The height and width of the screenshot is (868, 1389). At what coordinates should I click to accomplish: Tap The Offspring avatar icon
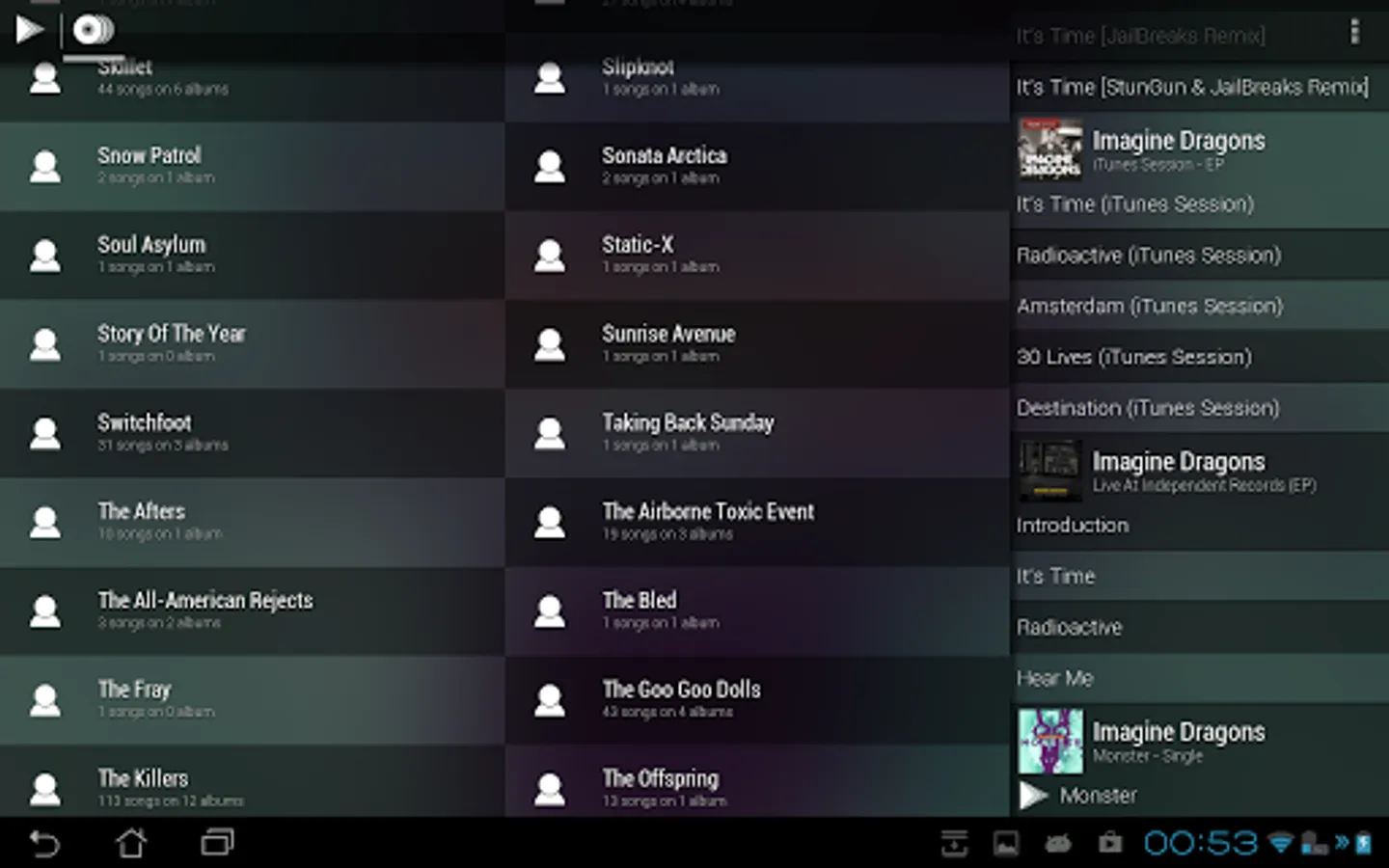(550, 789)
